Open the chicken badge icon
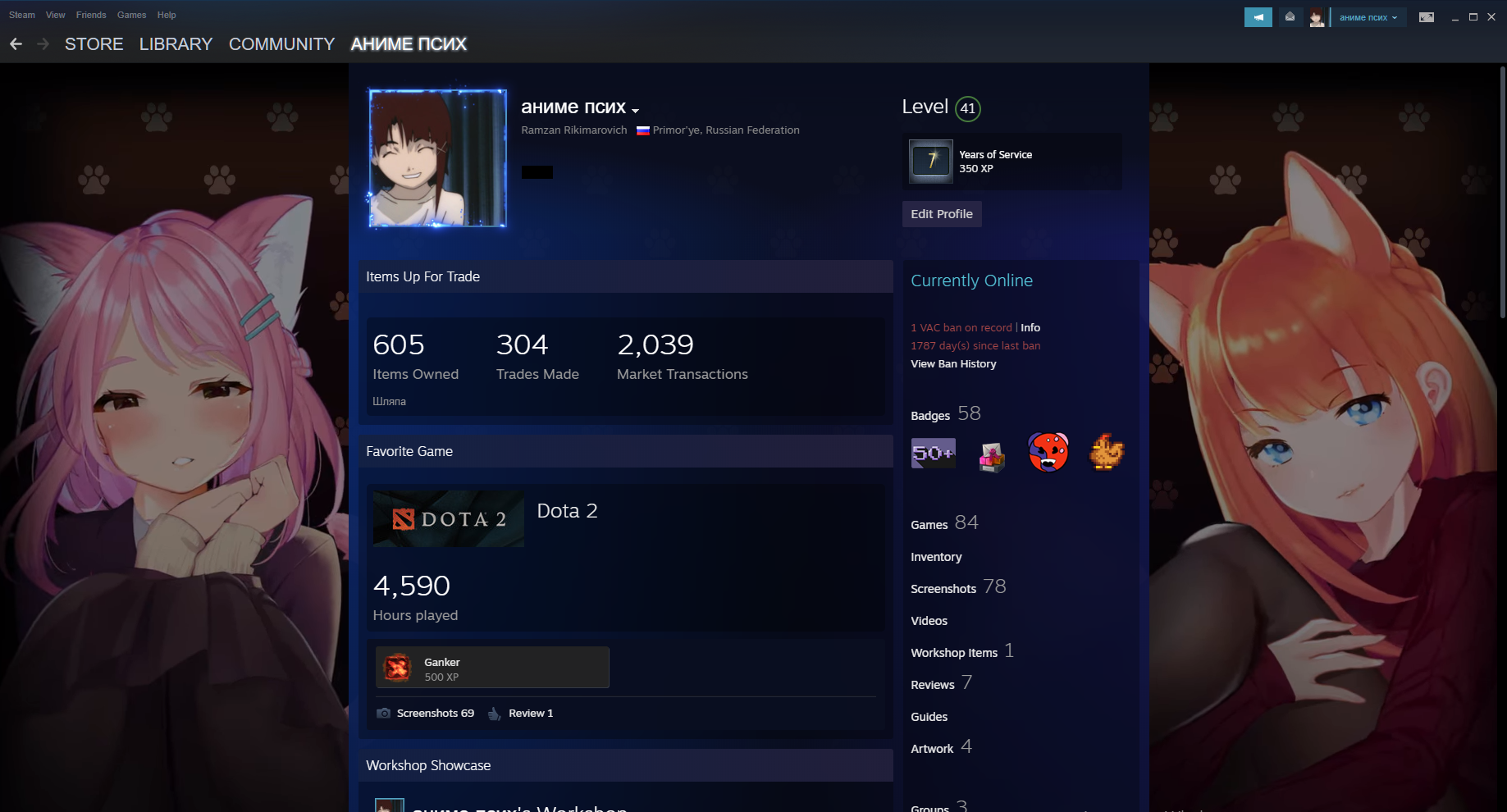 pos(1106,452)
